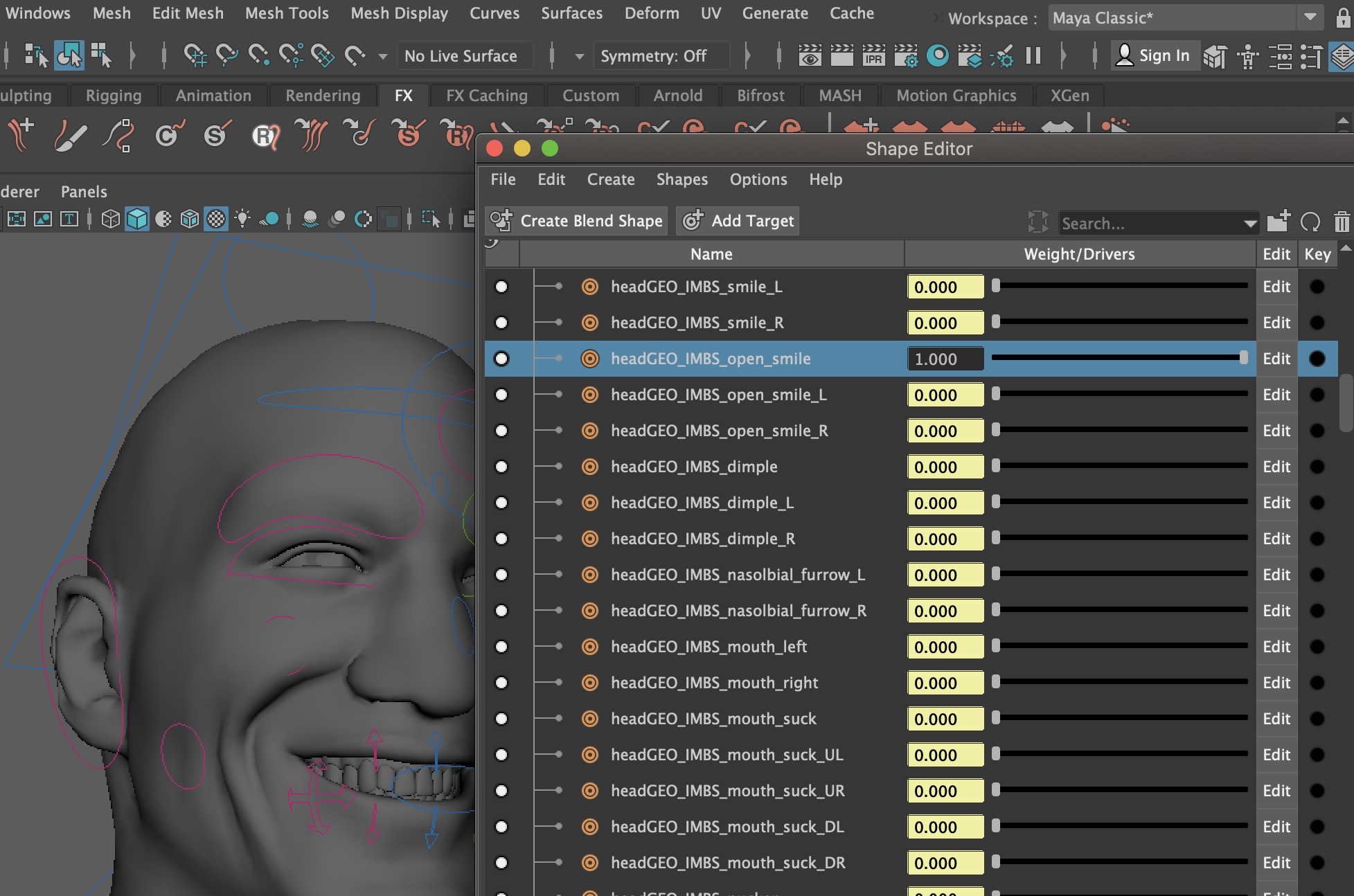Image resolution: width=1354 pixels, height=896 pixels.
Task: Click the IPR render icon
Action: [873, 56]
